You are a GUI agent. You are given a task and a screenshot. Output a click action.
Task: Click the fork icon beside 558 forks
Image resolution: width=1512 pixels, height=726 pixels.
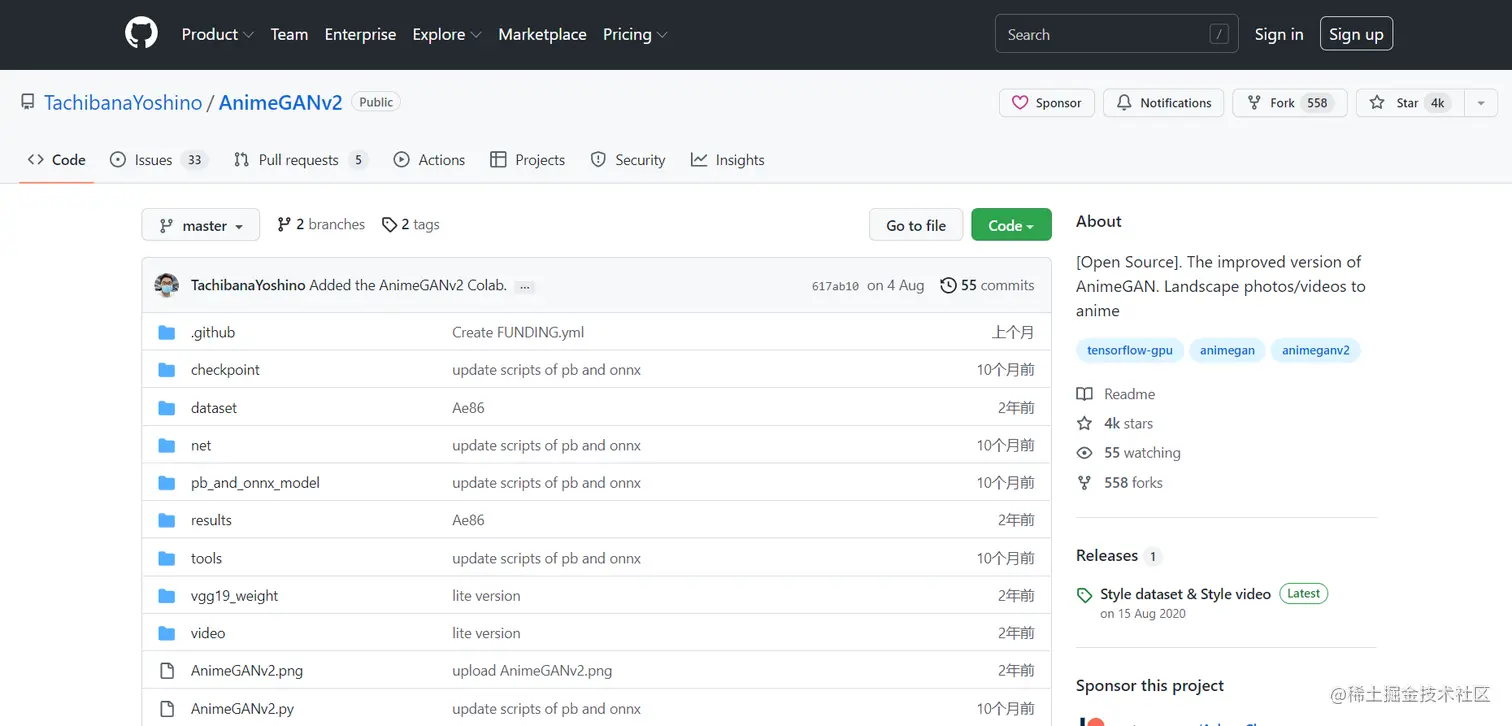[x=1084, y=483]
